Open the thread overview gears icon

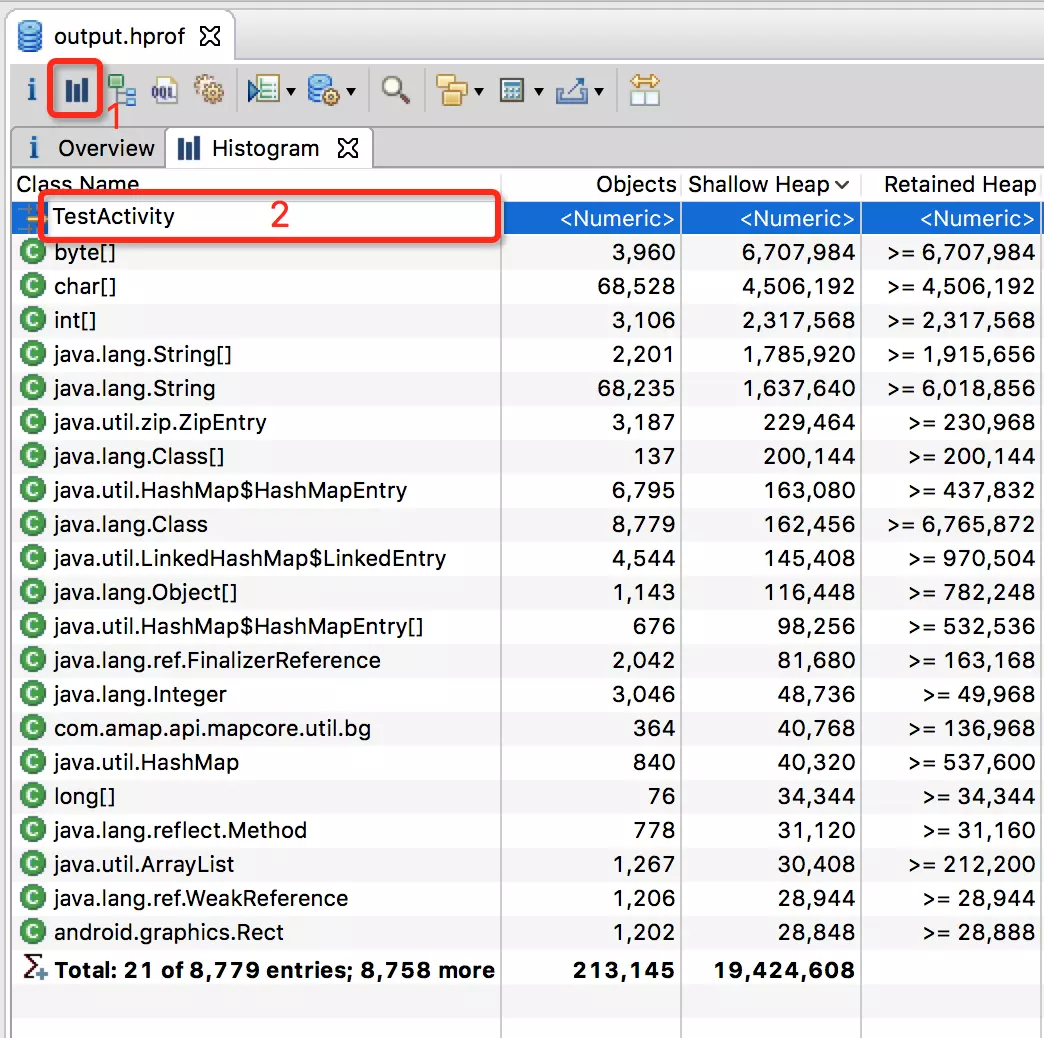pyautogui.click(x=209, y=89)
